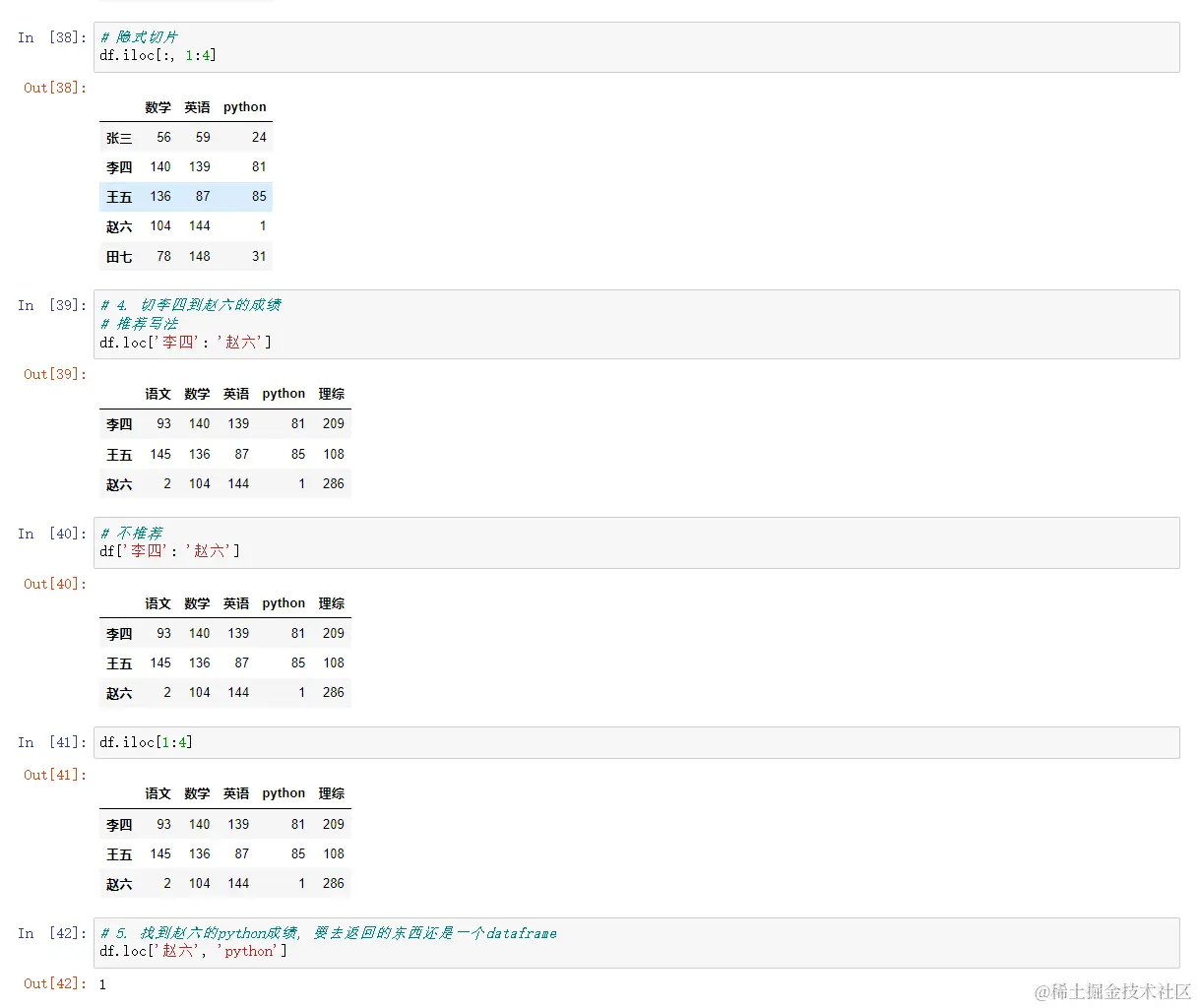
Task: Click 145 in 王五 row of Out[39] table
Action: [x=160, y=454]
